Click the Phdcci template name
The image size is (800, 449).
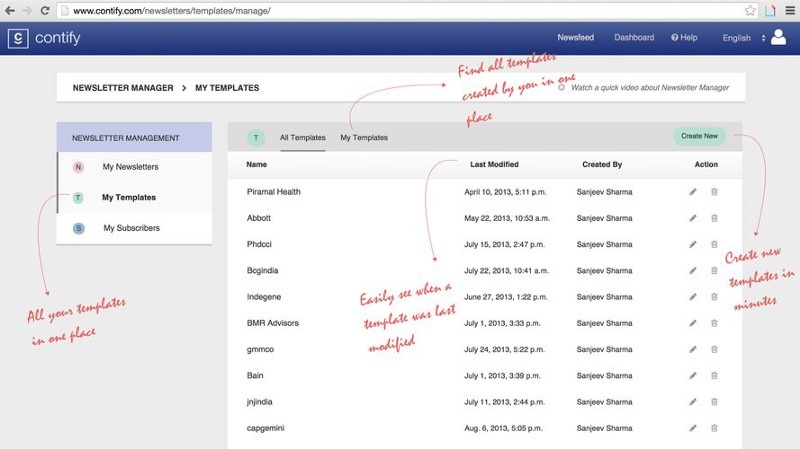(x=259, y=244)
